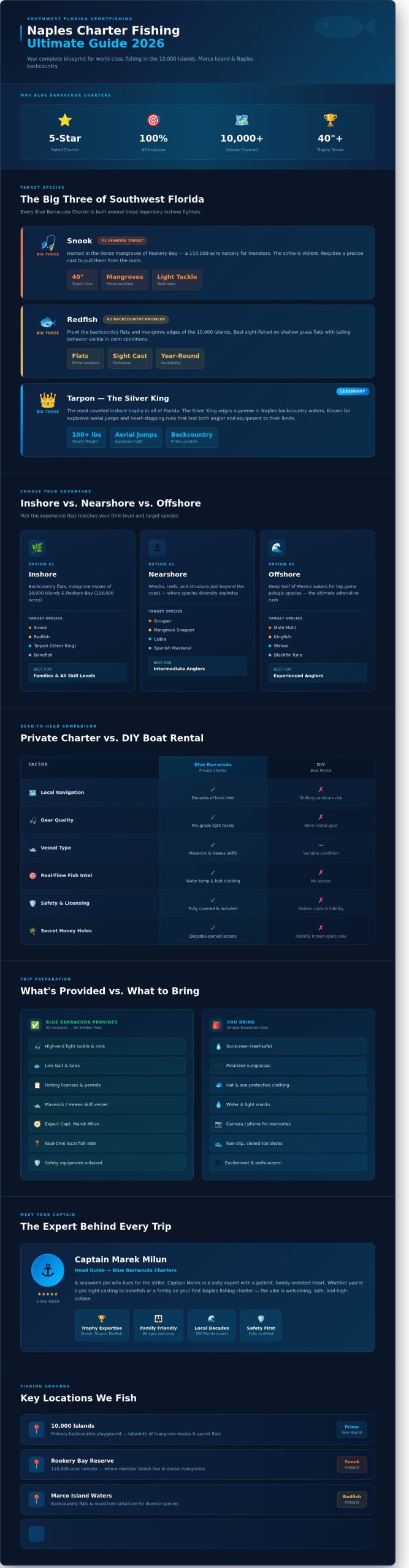Click the pin icon beside Rookery Bay Reserve

pyautogui.click(x=37, y=1464)
